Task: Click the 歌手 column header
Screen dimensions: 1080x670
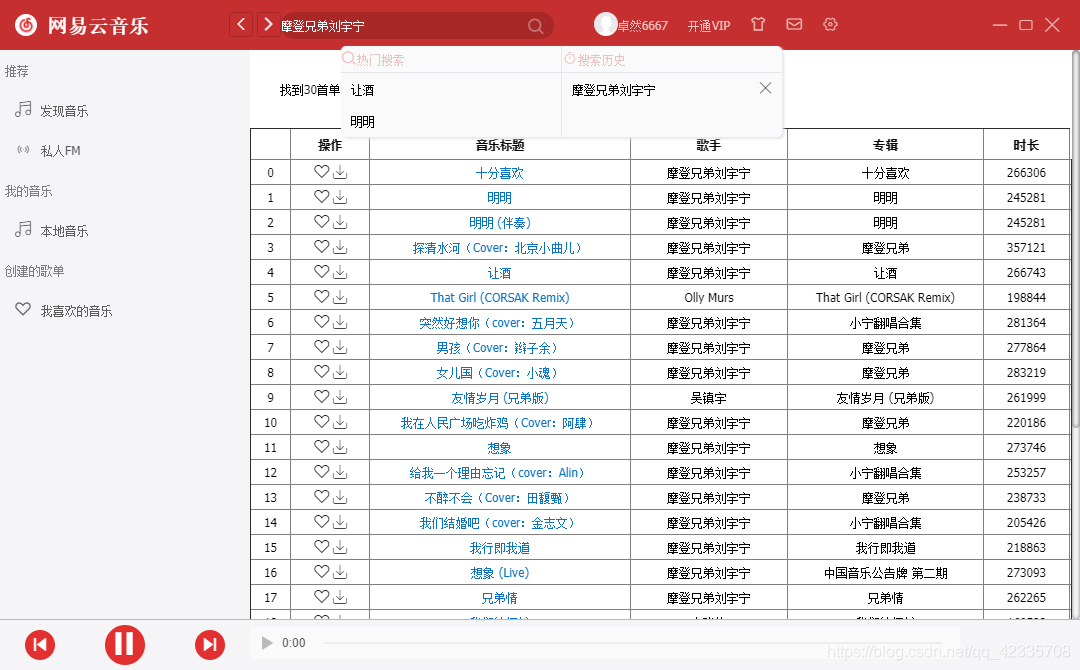Action: (x=708, y=145)
